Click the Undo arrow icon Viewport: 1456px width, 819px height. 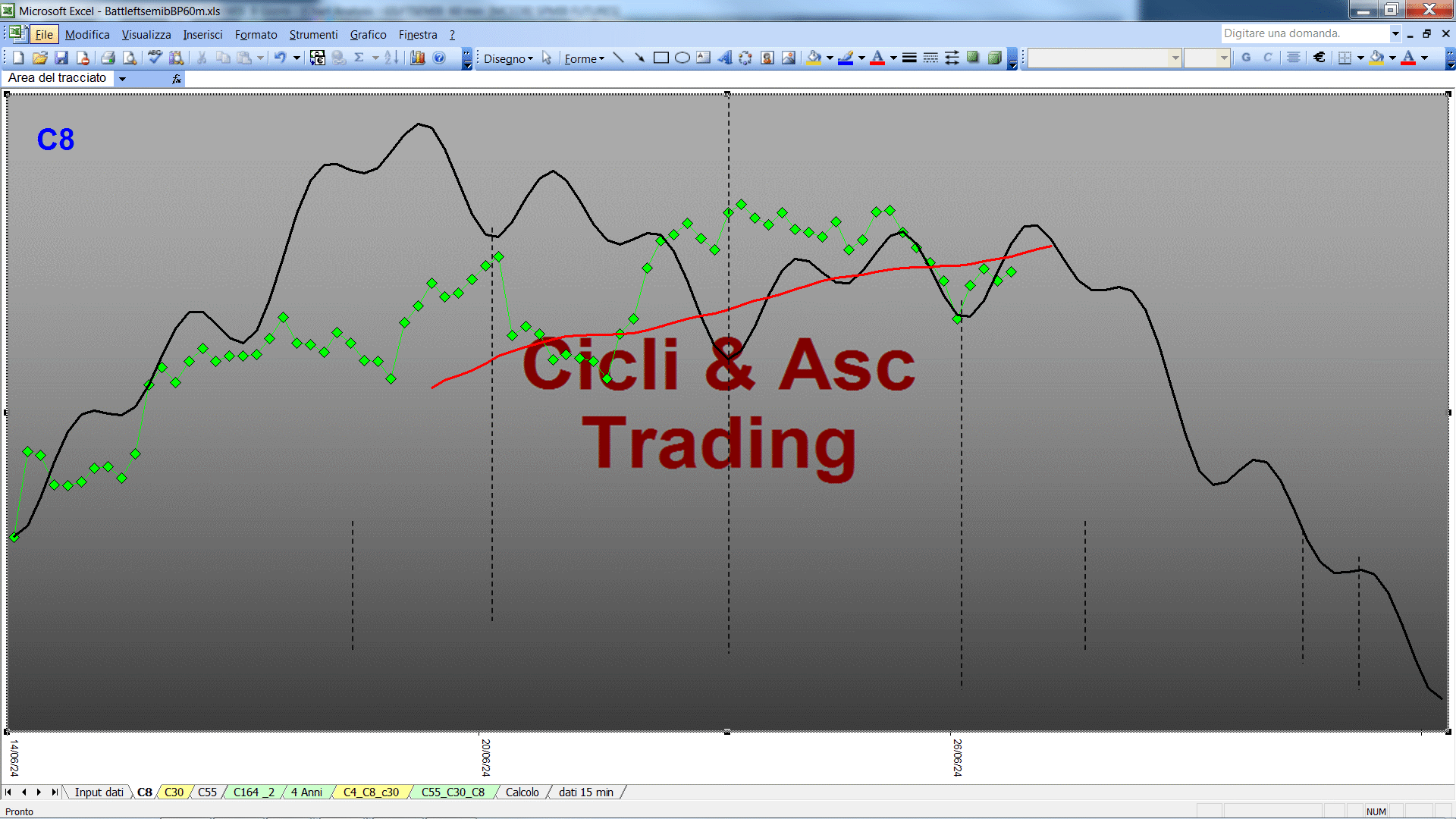coord(280,58)
